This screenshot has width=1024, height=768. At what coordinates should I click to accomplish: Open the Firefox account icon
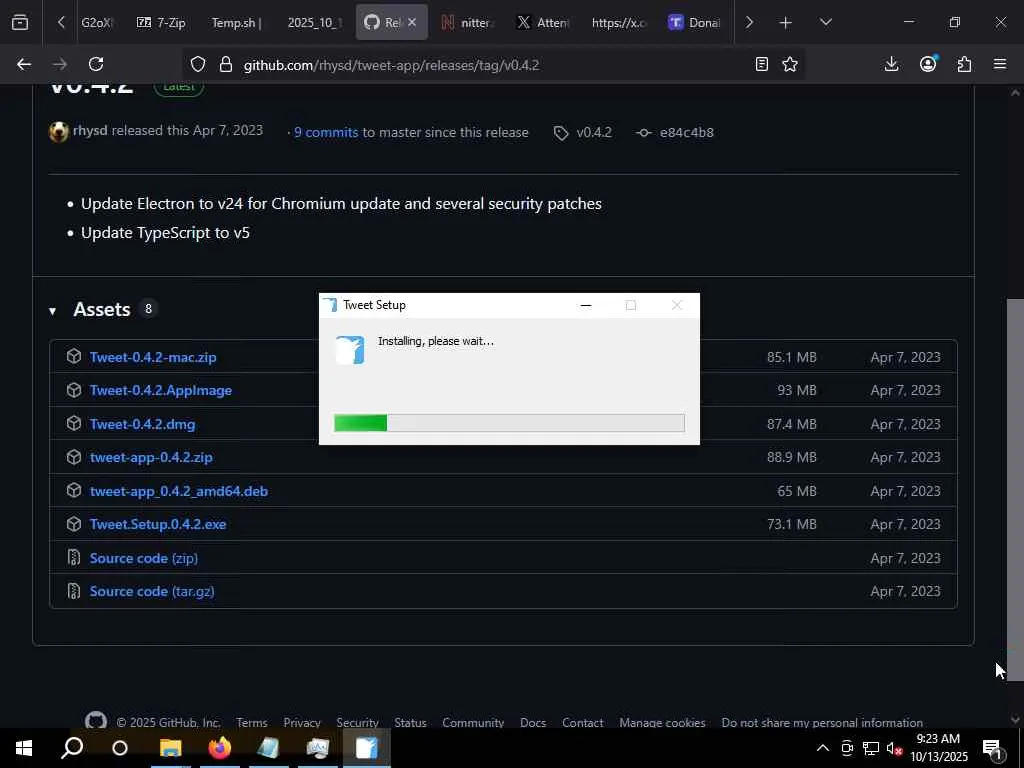pyautogui.click(x=928, y=64)
